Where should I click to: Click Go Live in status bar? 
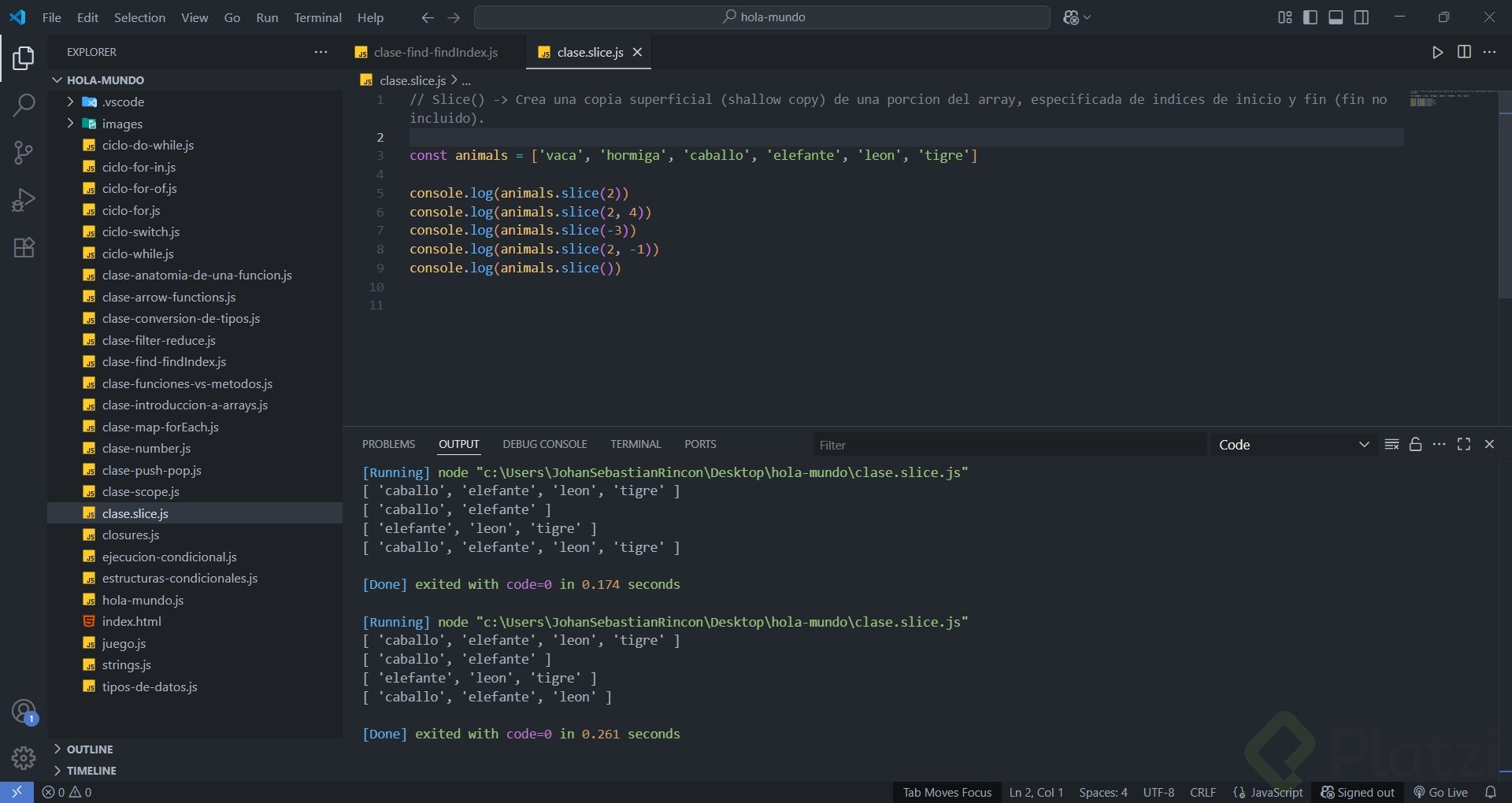tap(1440, 792)
